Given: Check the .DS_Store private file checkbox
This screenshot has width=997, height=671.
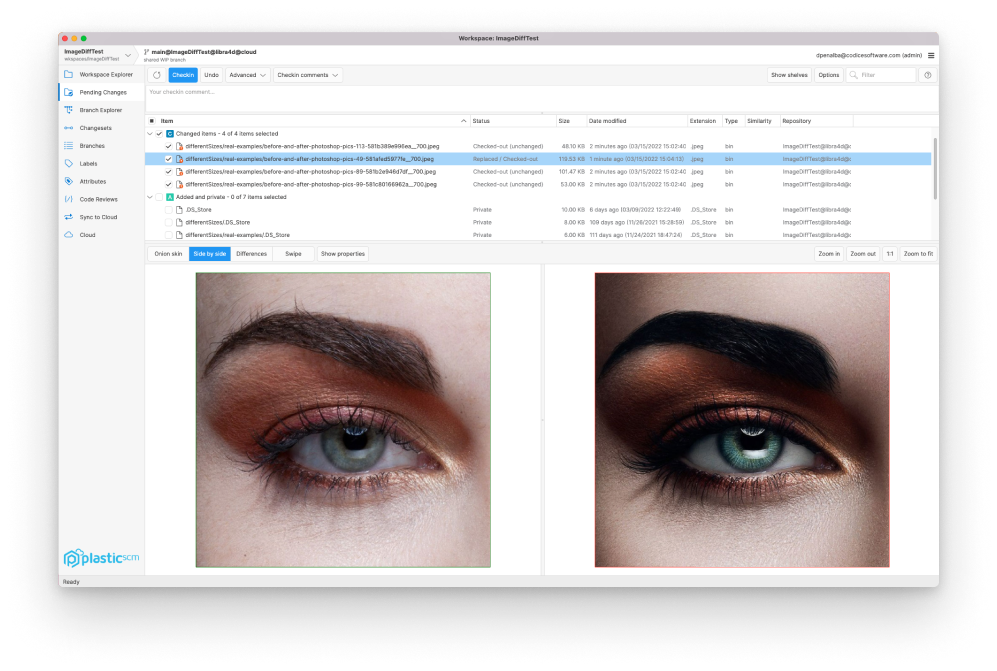Looking at the screenshot, I should [168, 210].
